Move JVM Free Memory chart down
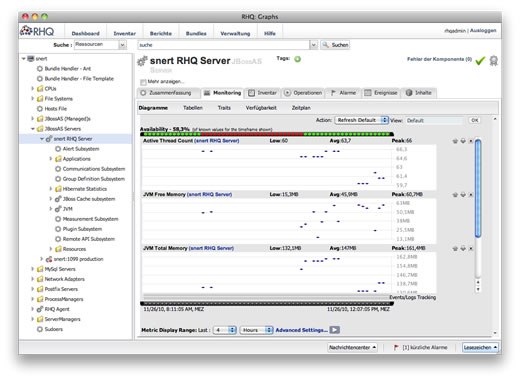Viewport: 520px width, 380px height. tap(463, 195)
